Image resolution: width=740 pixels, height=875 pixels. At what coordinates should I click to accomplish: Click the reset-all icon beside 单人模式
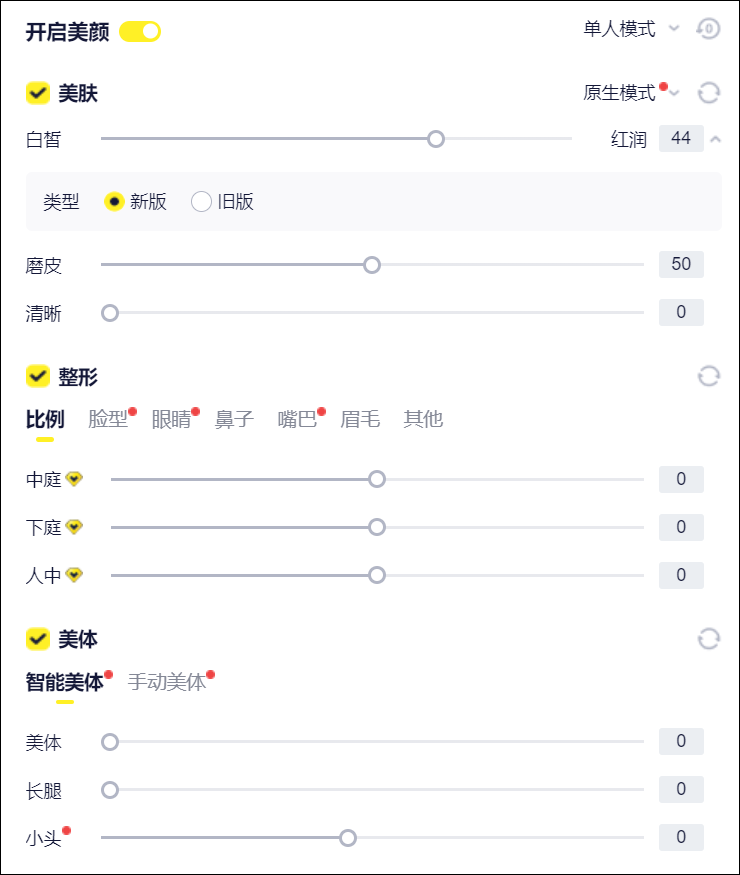[708, 29]
